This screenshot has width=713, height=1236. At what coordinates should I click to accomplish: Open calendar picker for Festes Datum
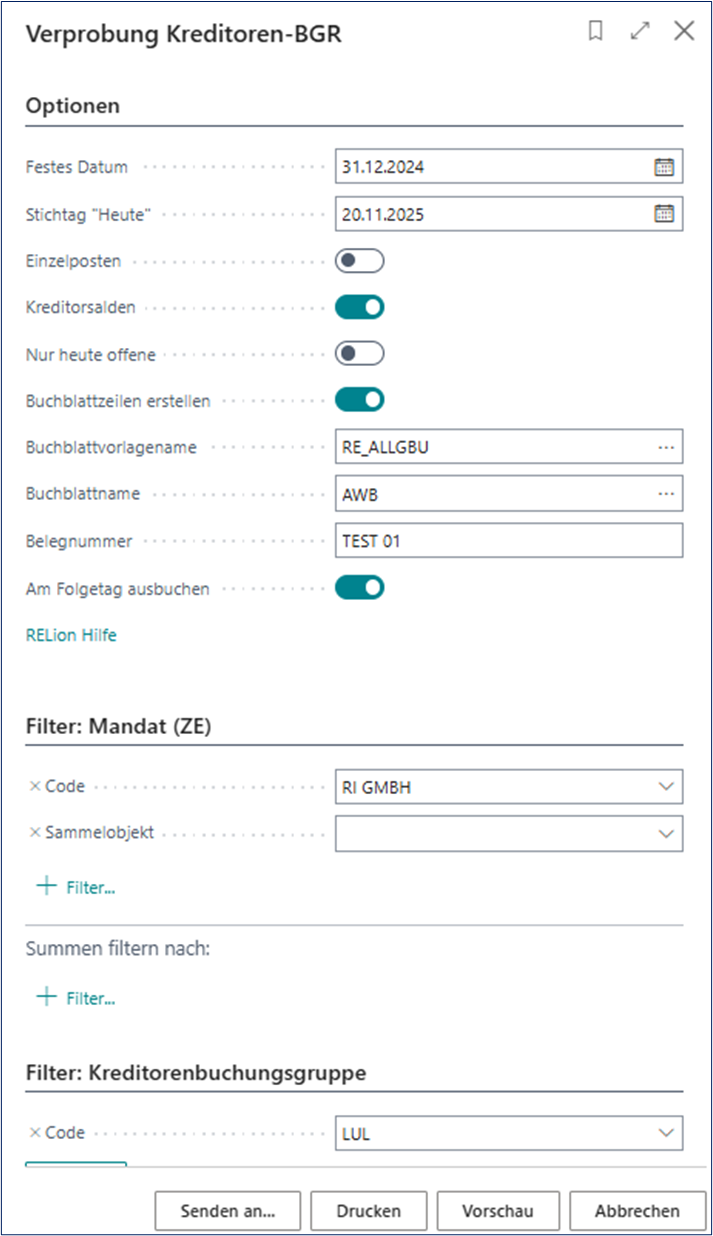click(x=664, y=168)
